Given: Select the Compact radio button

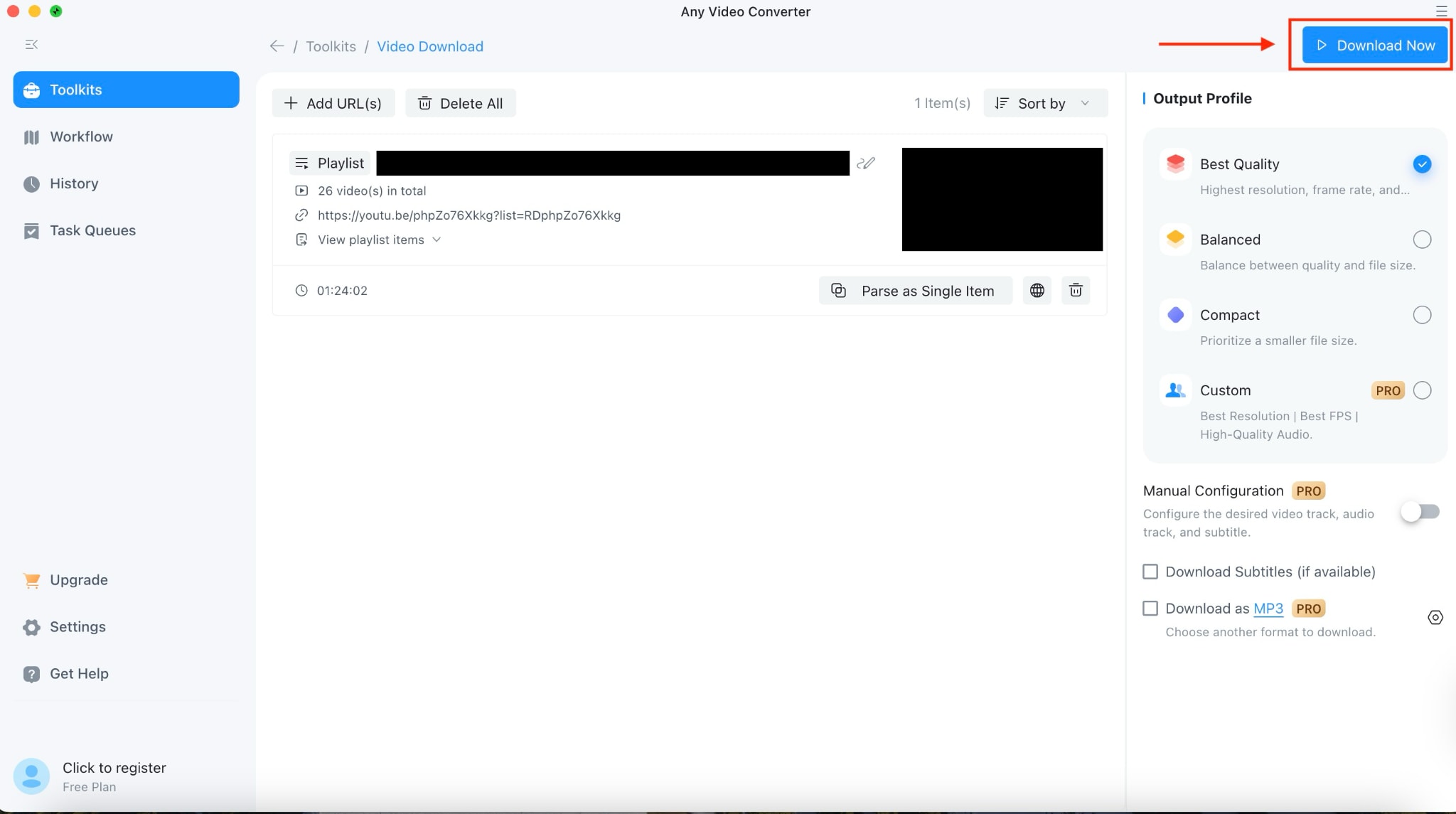Looking at the screenshot, I should click(1422, 315).
